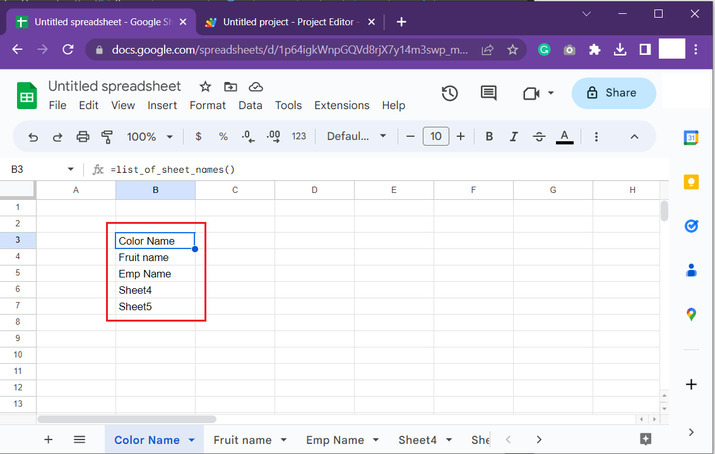Open the Data menu

coord(250,105)
